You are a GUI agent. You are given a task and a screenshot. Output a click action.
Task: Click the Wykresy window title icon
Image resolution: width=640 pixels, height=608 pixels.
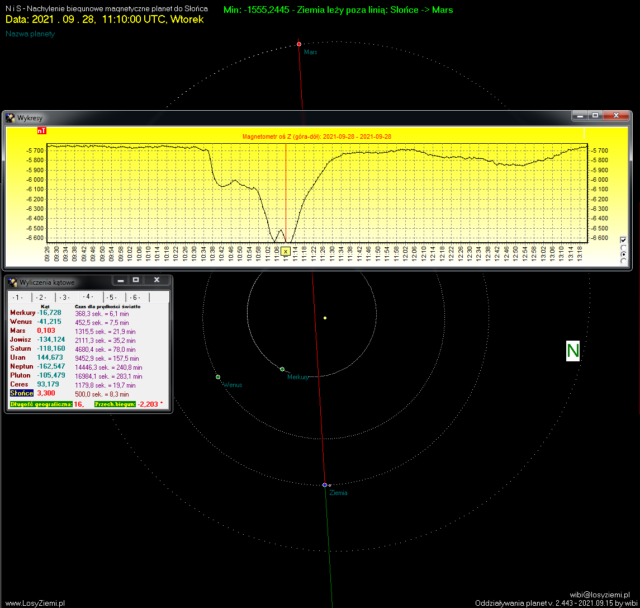pos(11,117)
